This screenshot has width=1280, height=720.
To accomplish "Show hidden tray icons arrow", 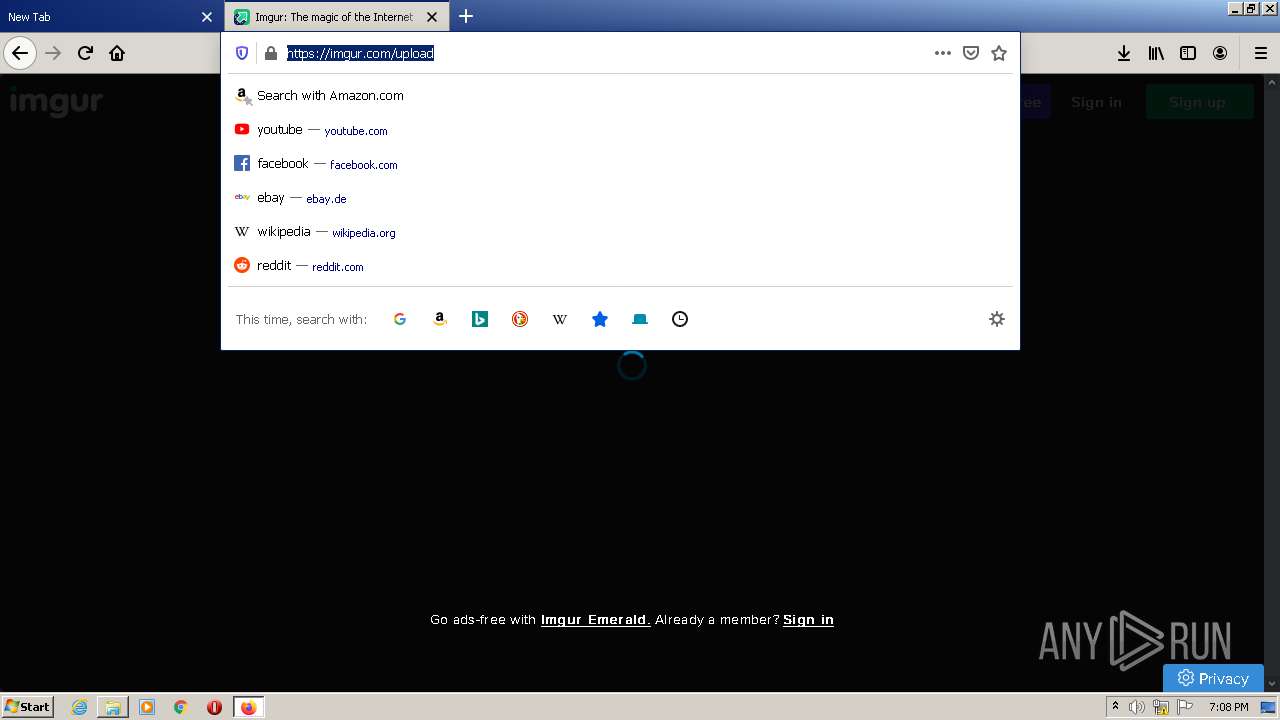I will click(1115, 707).
